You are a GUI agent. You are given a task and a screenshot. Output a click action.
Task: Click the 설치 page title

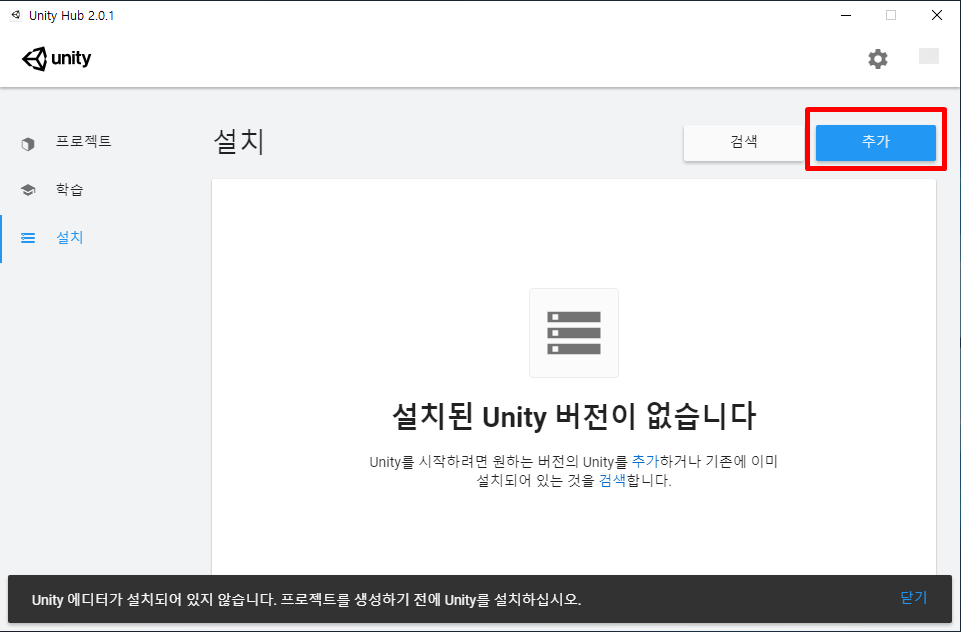click(x=239, y=142)
